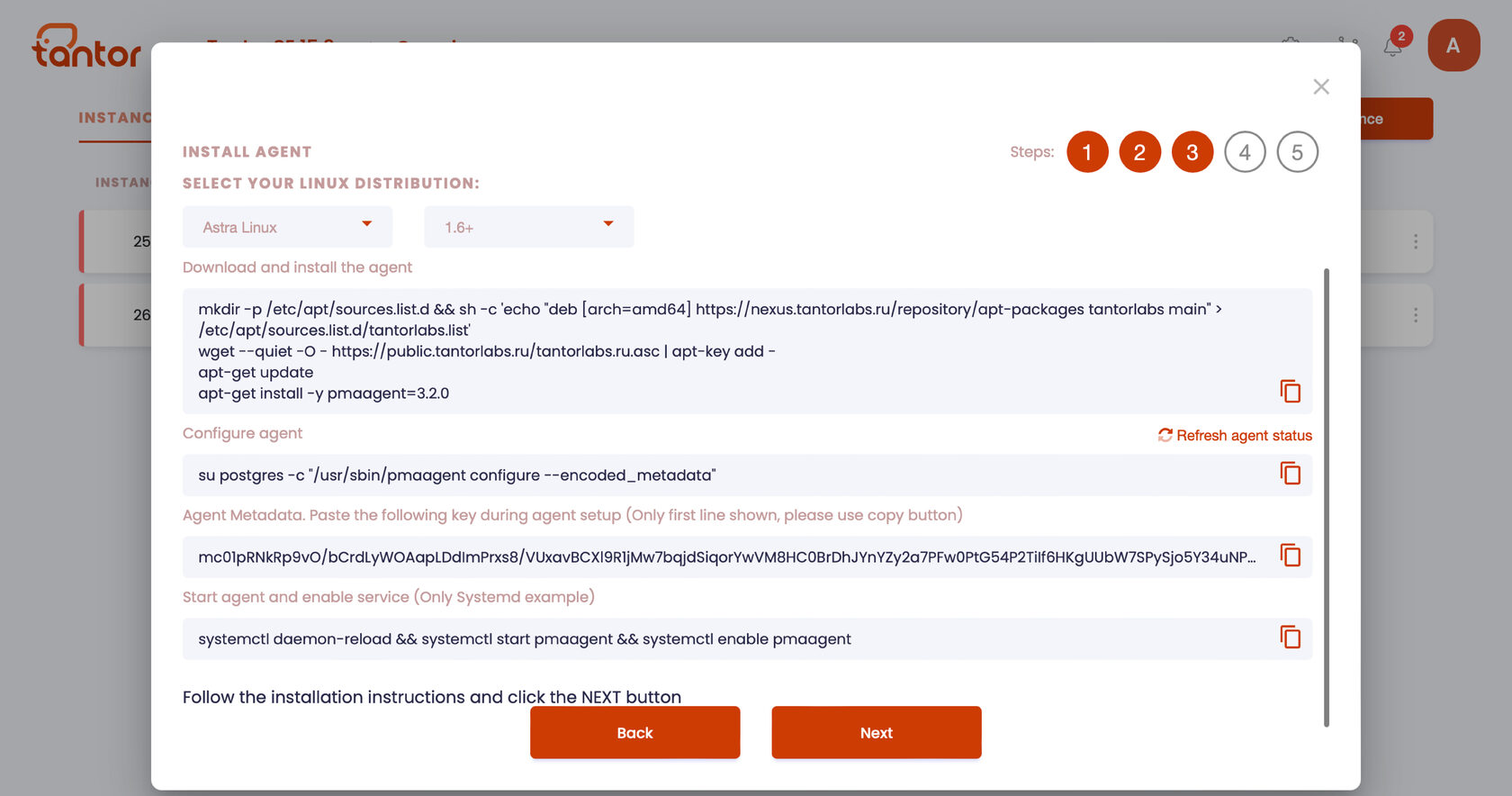Copy the systemctl start command
1512x796 pixels.
tap(1291, 638)
